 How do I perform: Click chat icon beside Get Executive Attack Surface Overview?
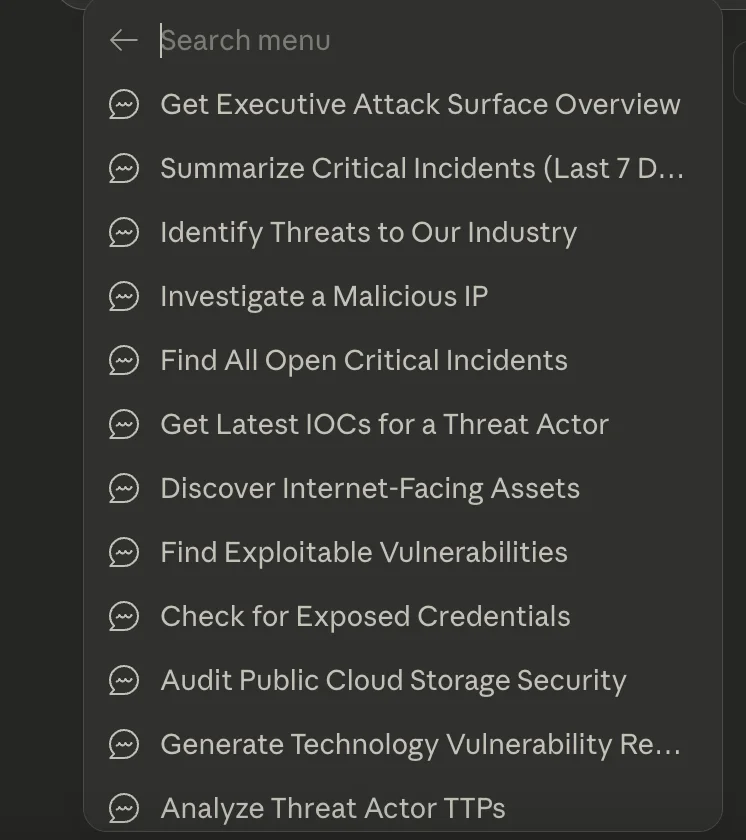pyautogui.click(x=124, y=104)
